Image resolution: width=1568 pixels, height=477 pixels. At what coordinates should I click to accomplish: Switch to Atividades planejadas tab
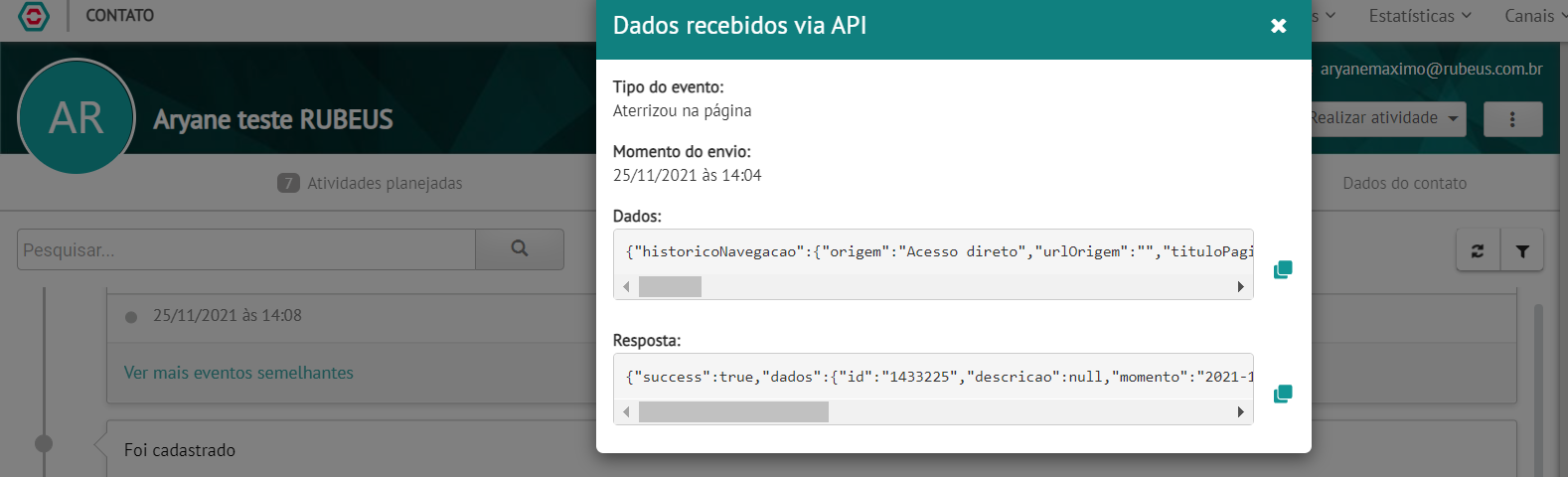(x=370, y=183)
